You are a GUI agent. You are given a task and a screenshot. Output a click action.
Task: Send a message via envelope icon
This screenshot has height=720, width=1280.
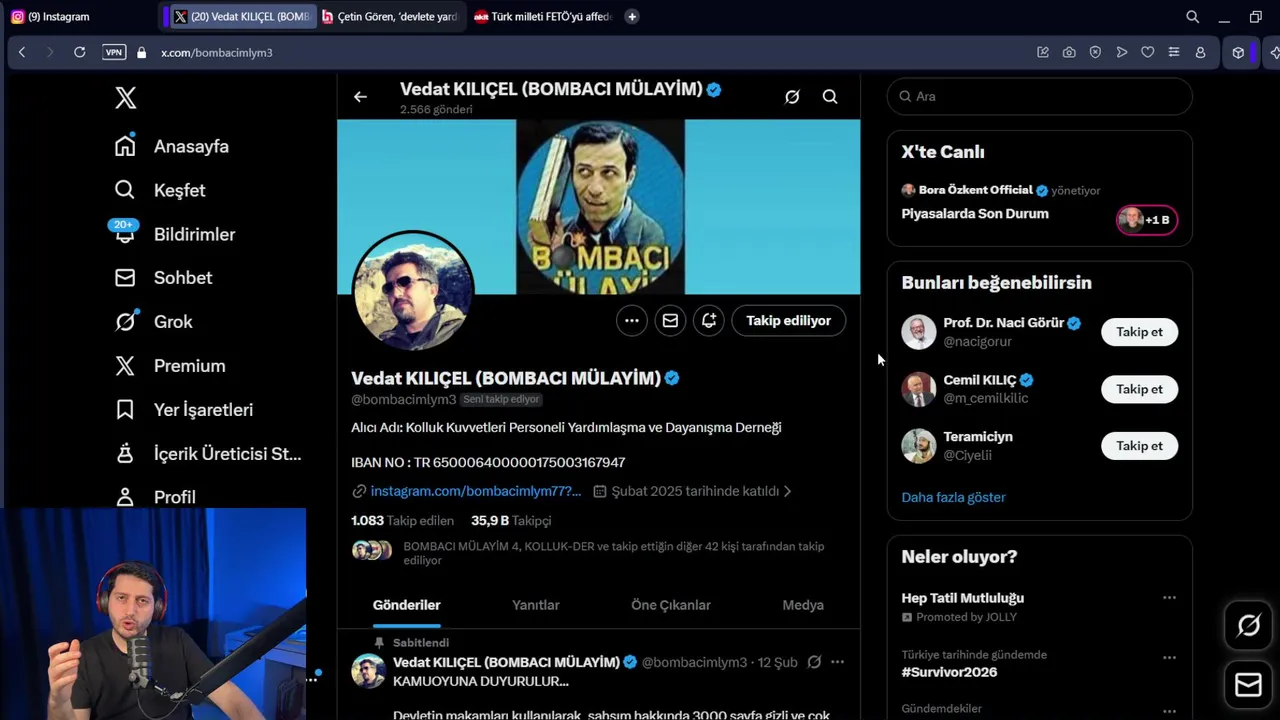pos(670,321)
